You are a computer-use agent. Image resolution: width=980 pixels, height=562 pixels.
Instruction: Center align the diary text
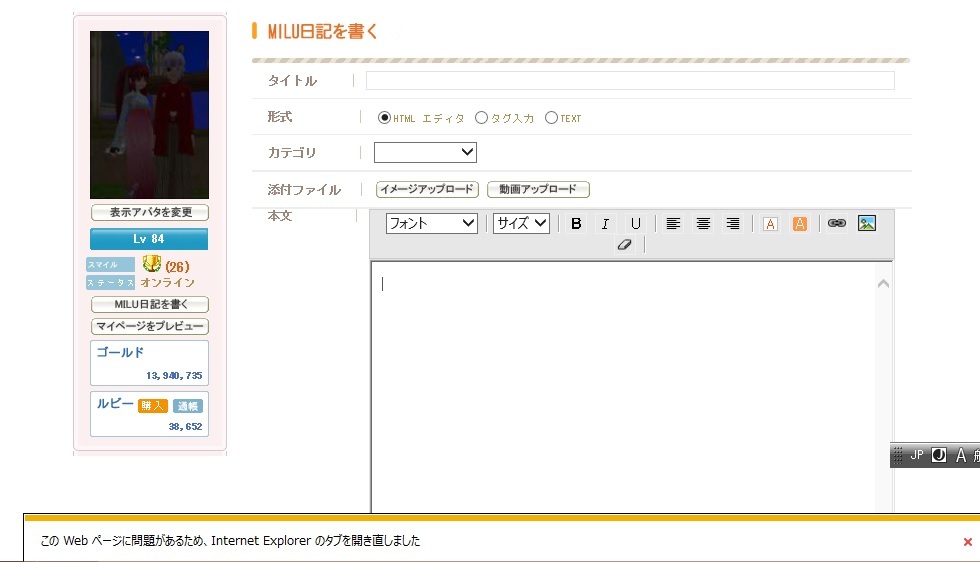(703, 224)
